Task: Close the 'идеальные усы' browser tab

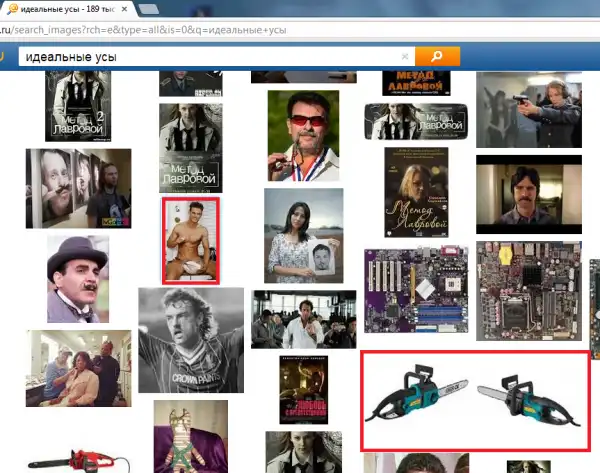Action: point(123,8)
